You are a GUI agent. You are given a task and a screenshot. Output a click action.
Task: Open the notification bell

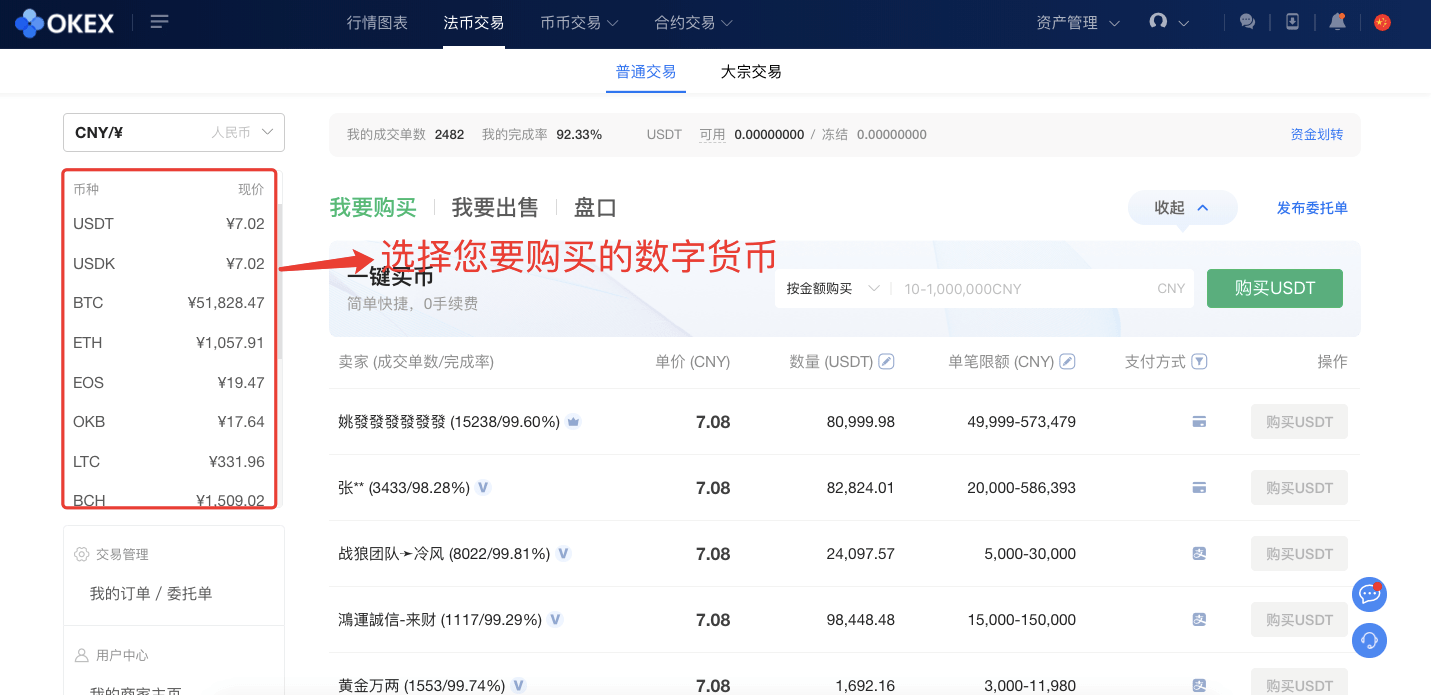click(1337, 22)
